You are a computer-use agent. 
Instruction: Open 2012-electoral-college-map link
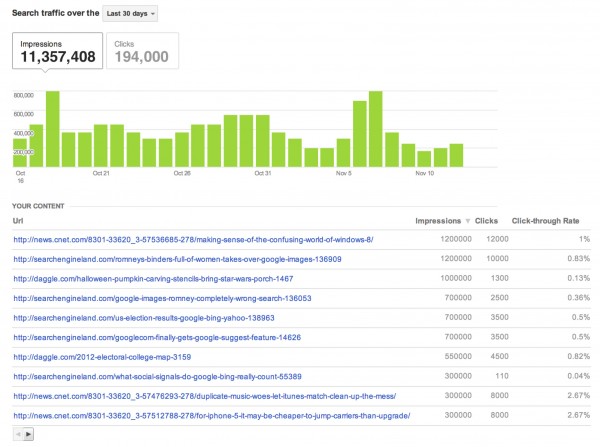pyautogui.click(x=102, y=357)
